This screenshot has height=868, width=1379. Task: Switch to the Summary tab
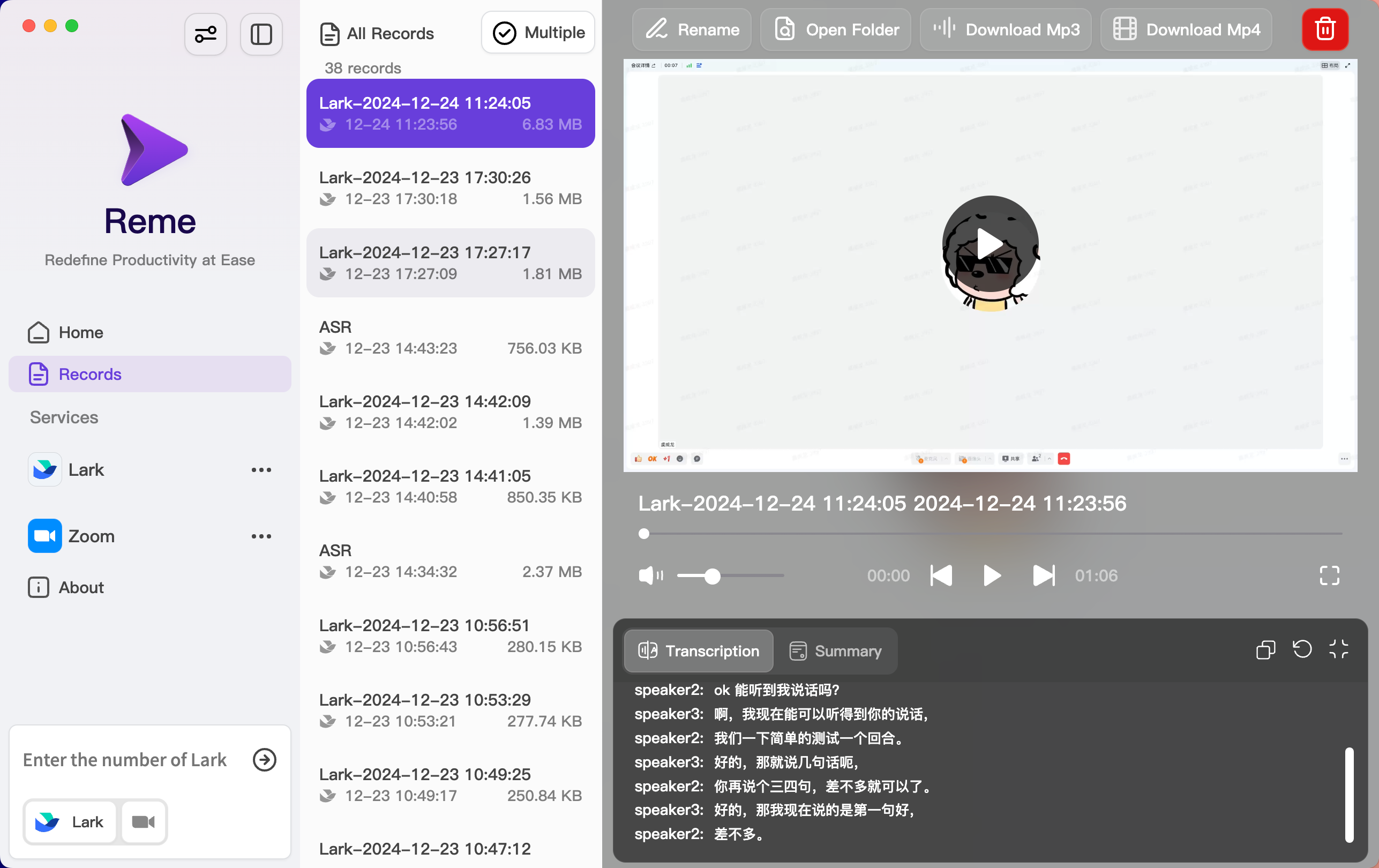[836, 650]
